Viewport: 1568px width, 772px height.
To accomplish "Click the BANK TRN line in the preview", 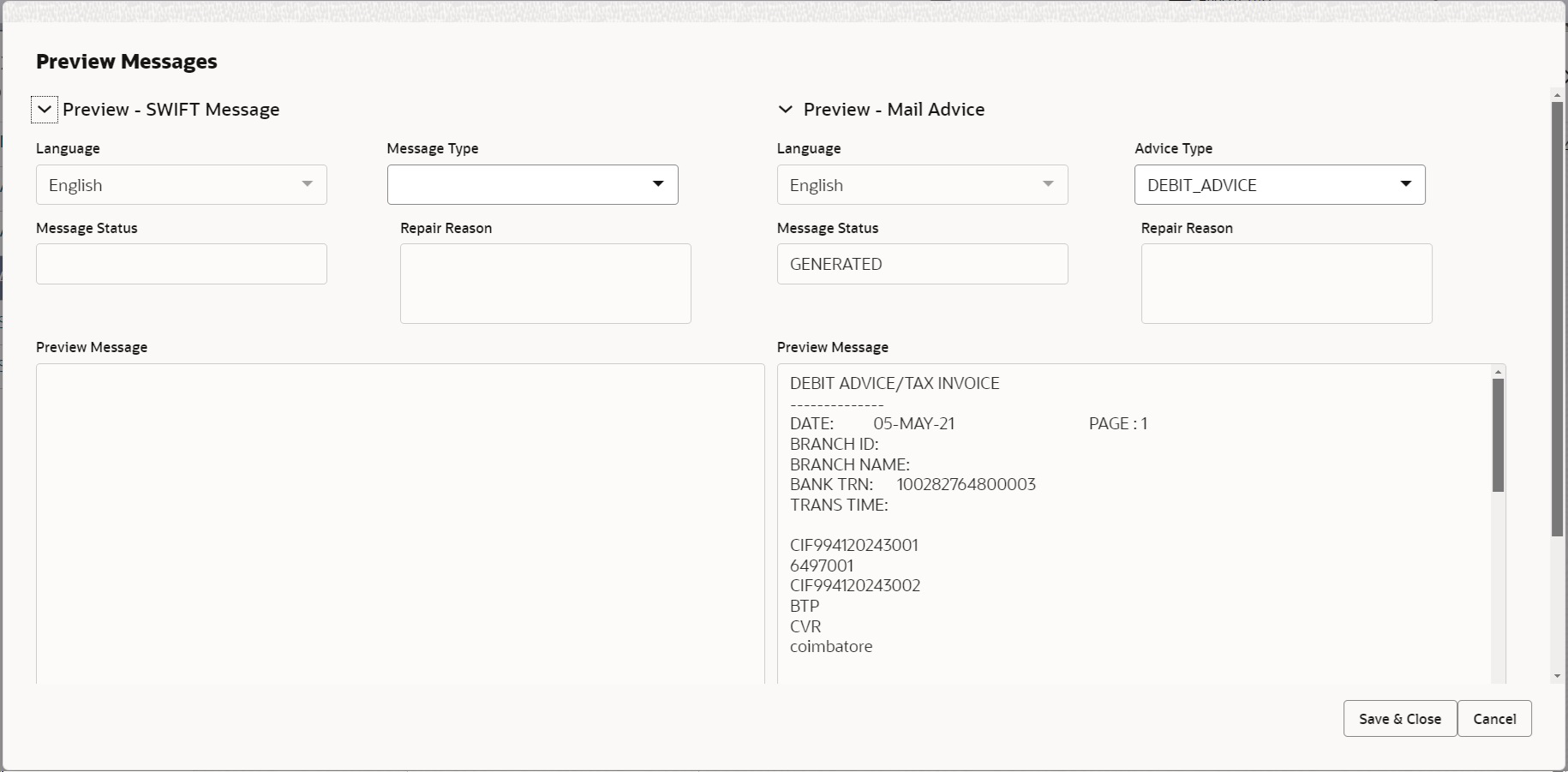I will [913, 485].
